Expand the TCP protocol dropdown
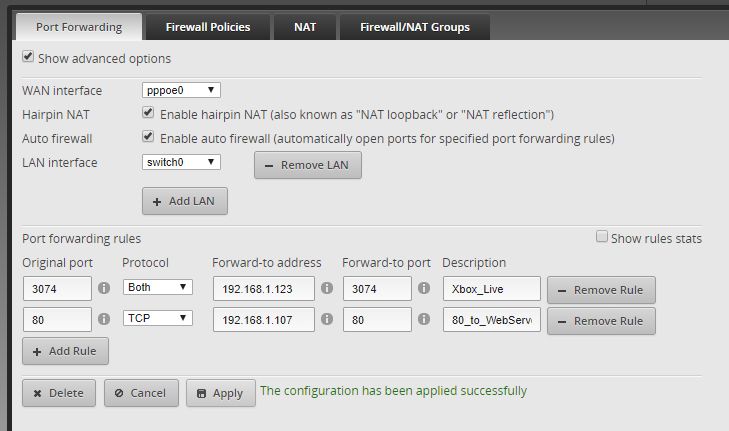Viewport: 729px width, 431px height. (x=157, y=318)
